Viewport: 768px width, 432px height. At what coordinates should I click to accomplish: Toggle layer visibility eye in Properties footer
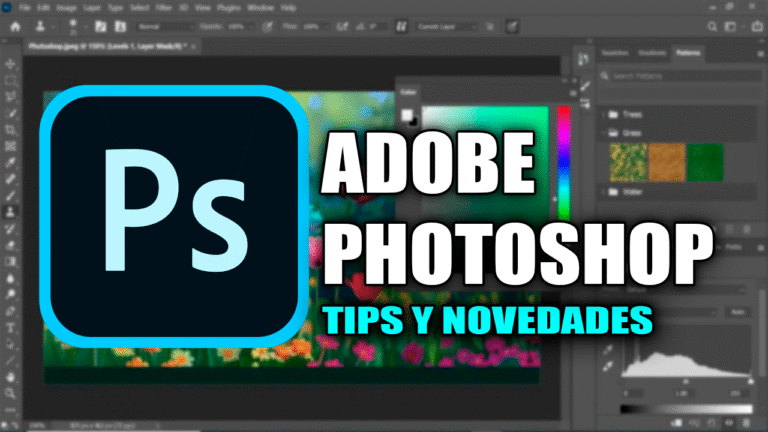click(x=729, y=423)
